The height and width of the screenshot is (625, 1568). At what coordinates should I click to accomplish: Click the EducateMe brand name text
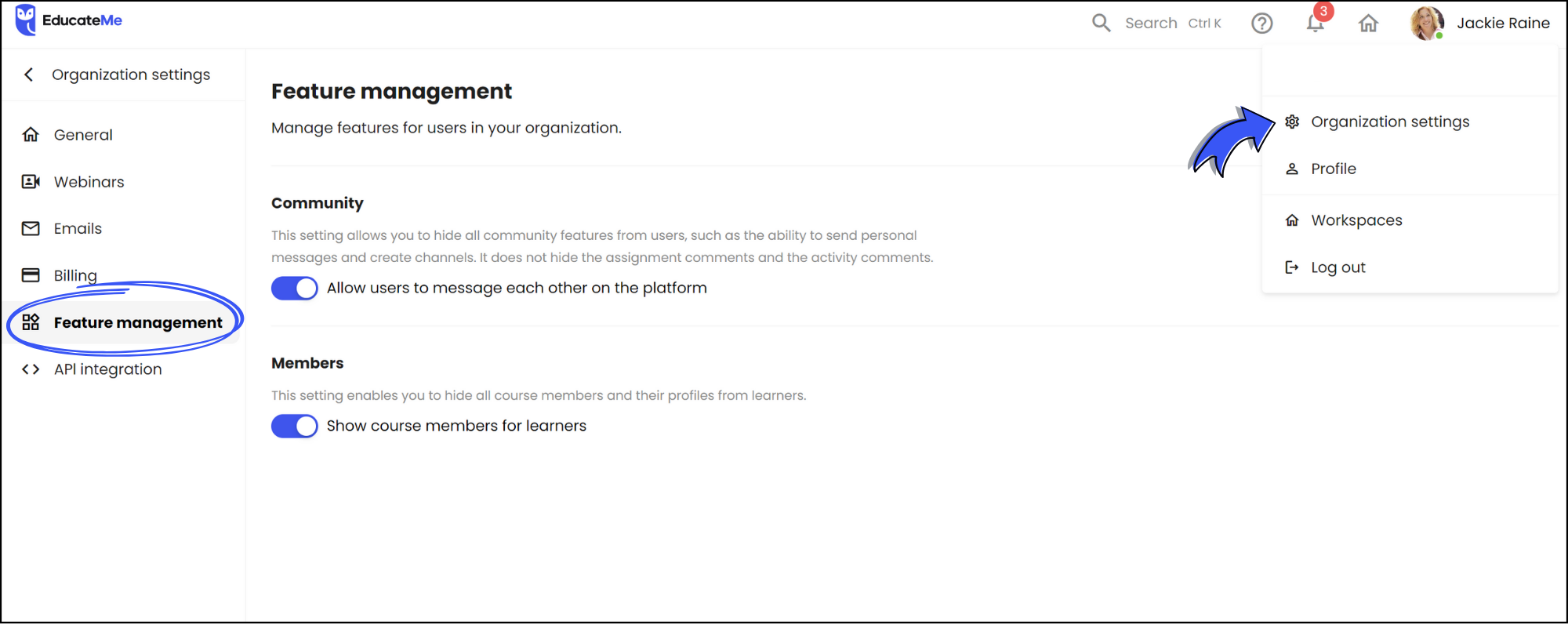click(82, 20)
